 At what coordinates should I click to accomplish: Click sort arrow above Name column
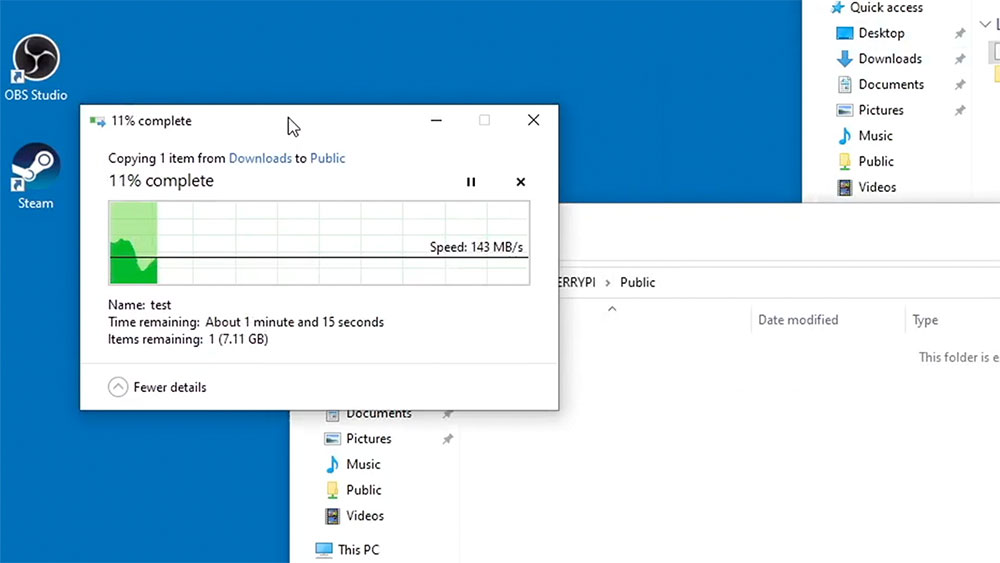[612, 309]
